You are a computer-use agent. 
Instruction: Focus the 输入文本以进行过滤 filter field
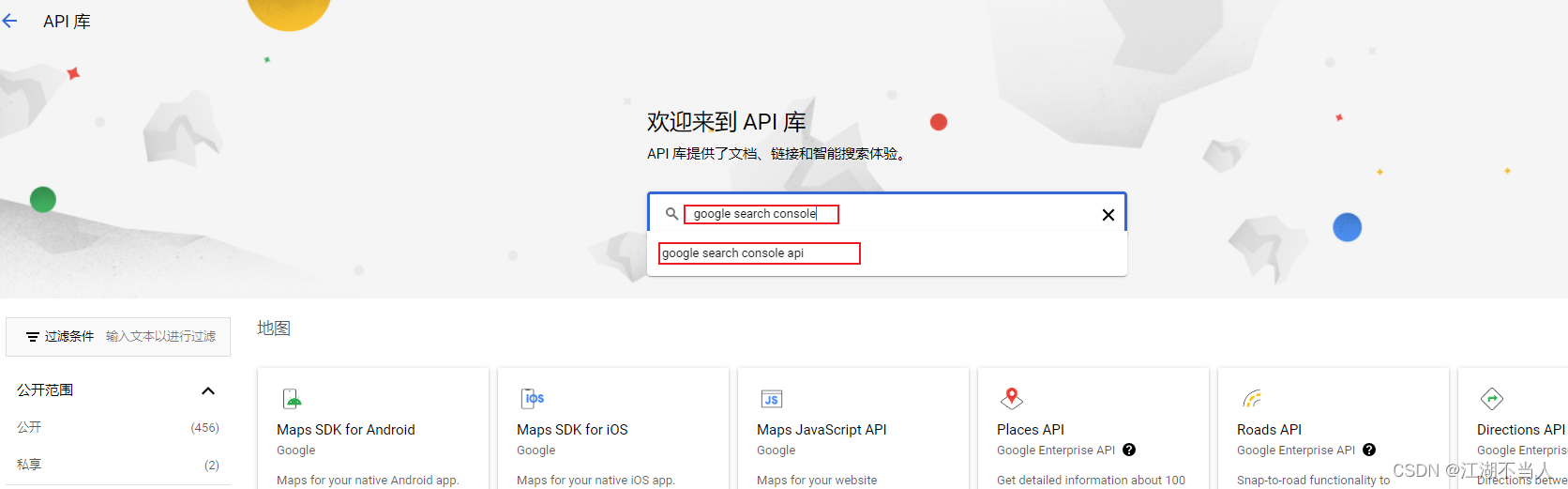point(160,336)
